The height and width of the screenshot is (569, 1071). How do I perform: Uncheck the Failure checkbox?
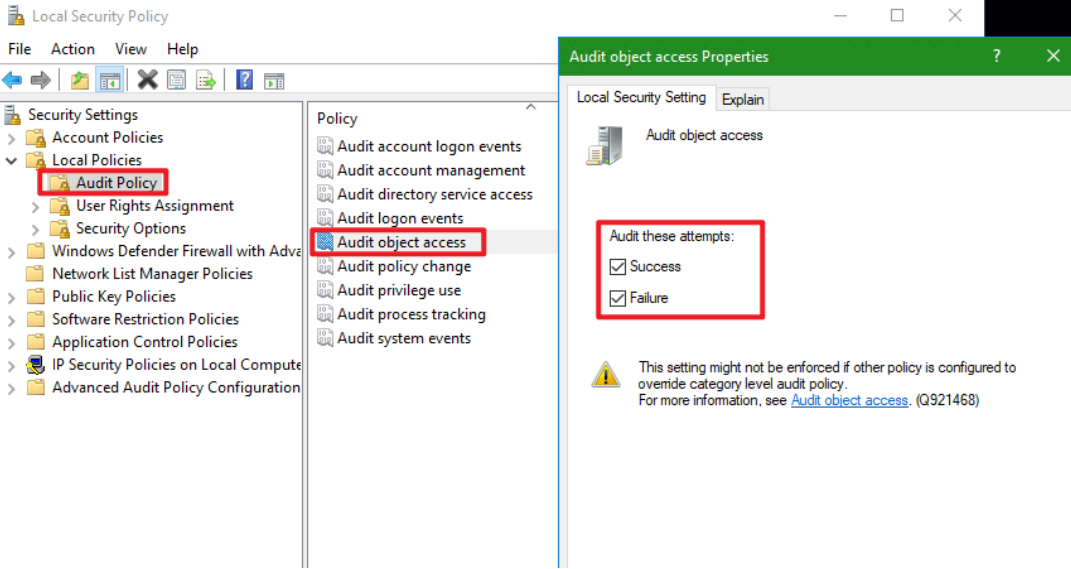[x=618, y=298]
